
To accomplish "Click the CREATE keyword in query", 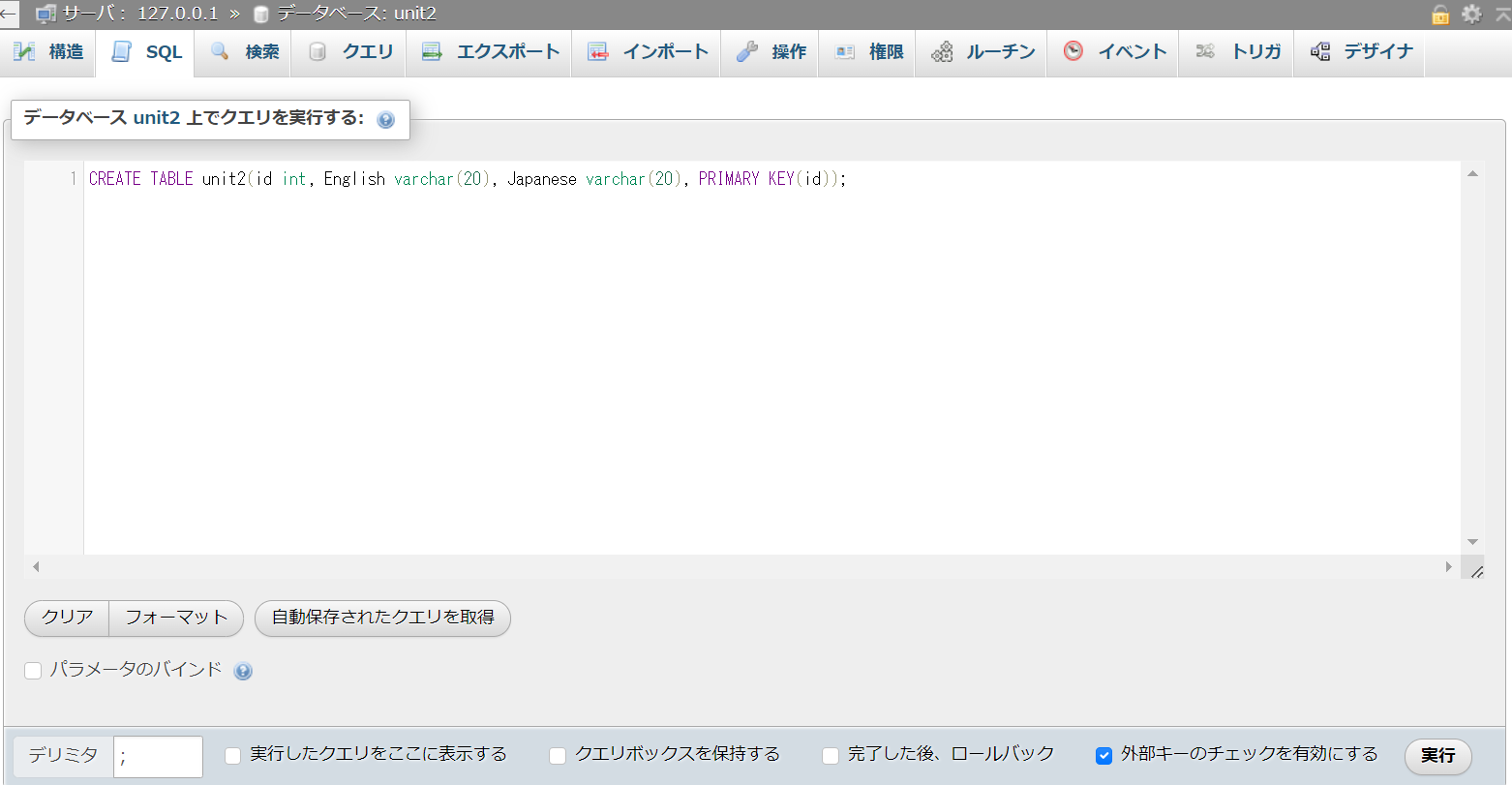I will (x=115, y=179).
